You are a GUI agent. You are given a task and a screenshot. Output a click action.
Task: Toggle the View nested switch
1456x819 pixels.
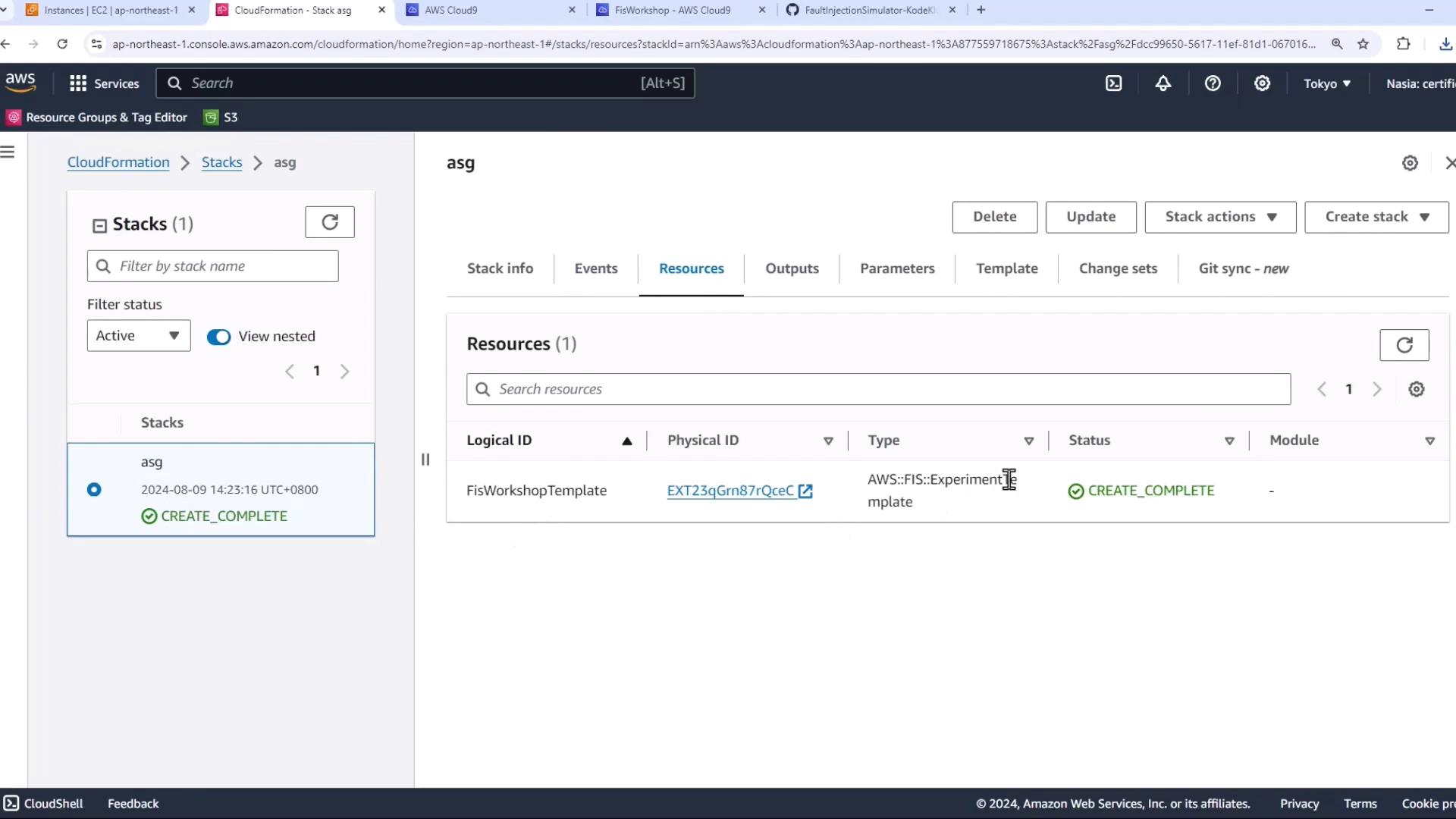click(218, 337)
